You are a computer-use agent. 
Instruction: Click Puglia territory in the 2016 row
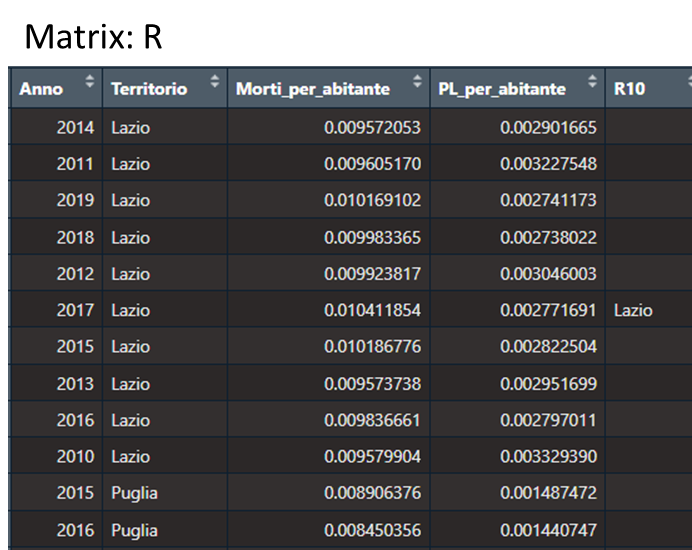pyautogui.click(x=134, y=530)
